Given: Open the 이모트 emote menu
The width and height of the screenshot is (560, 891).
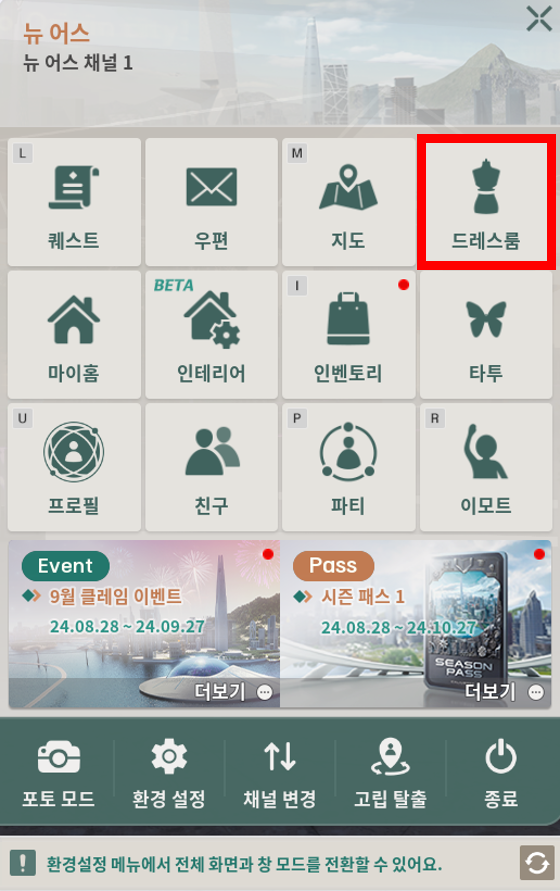Looking at the screenshot, I should [486, 467].
